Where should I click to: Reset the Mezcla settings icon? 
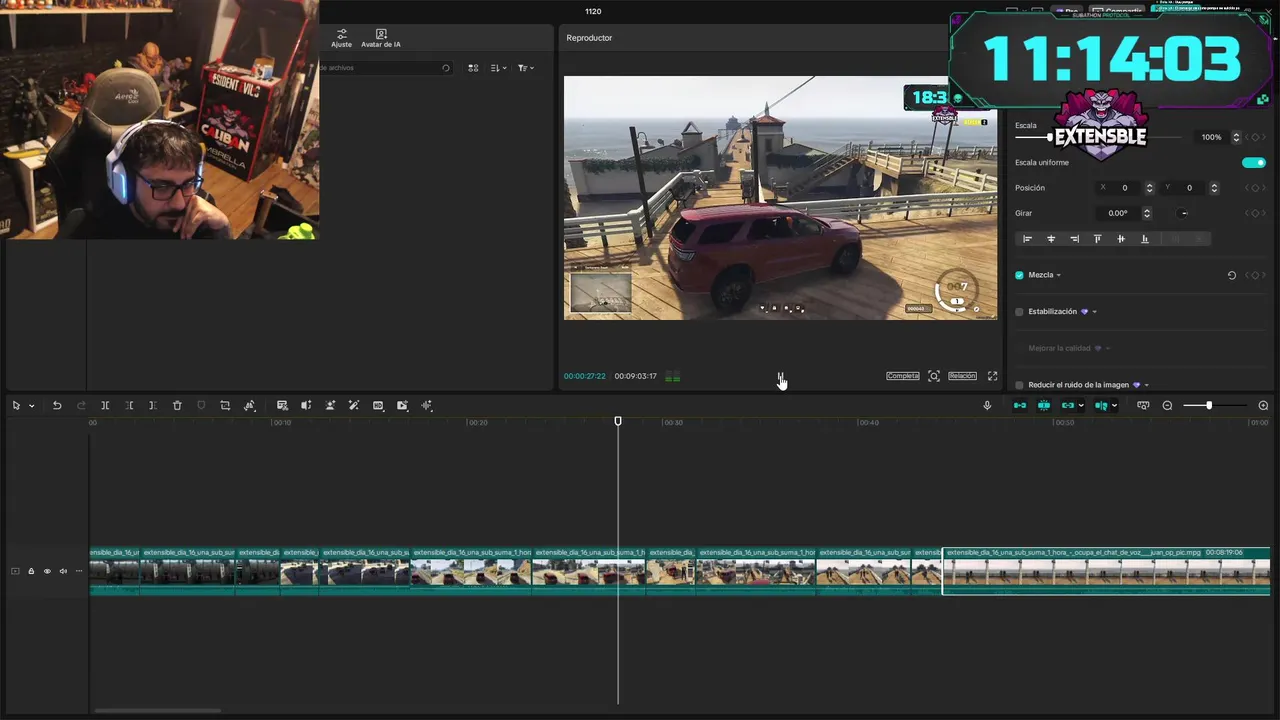pyautogui.click(x=1232, y=275)
